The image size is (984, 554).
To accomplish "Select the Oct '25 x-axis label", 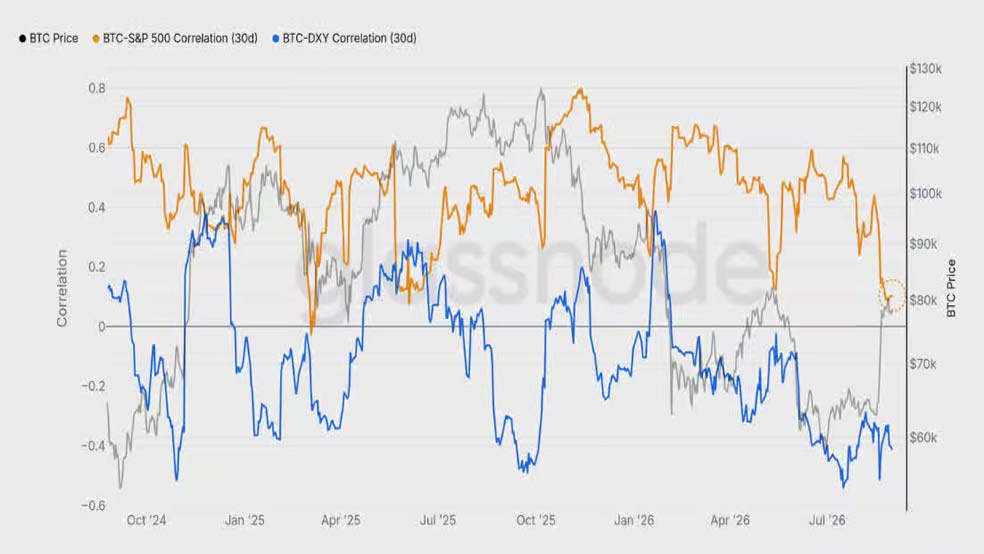I will pos(535,520).
